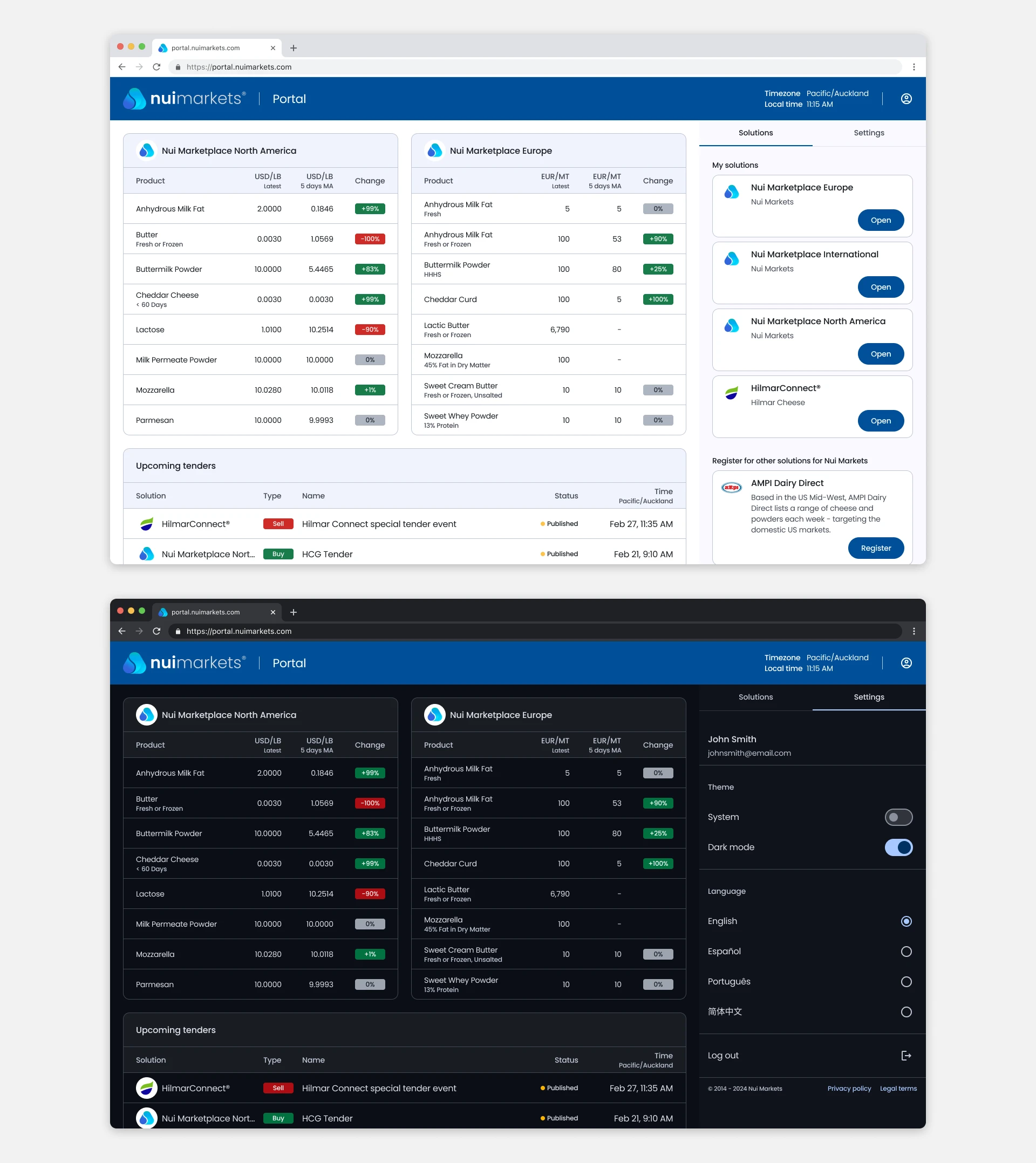The width and height of the screenshot is (1036, 1163).
Task: Click the HilmarConnect icon in the light Upcoming tenders row
Action: (147, 523)
